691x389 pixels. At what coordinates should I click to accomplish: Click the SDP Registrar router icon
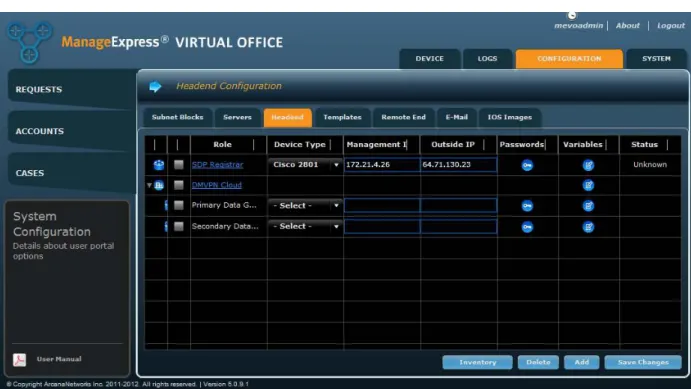tap(159, 165)
